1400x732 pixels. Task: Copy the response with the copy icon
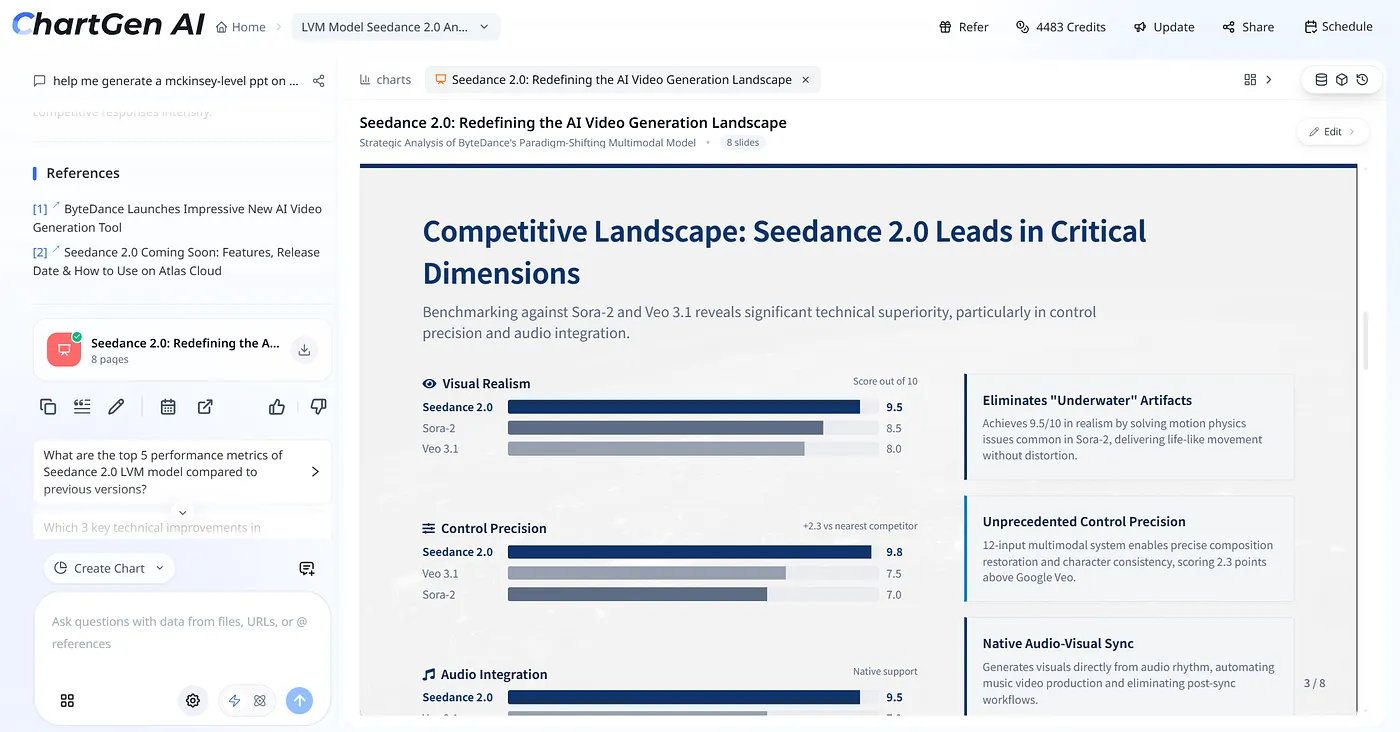pyautogui.click(x=48, y=406)
